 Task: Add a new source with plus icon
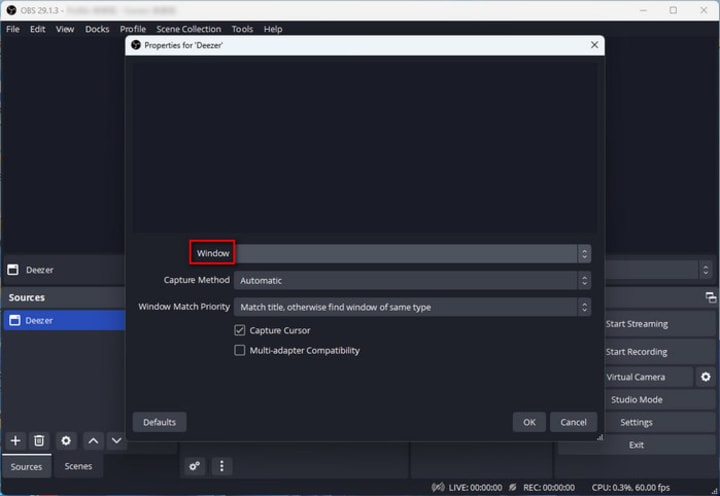[15, 441]
